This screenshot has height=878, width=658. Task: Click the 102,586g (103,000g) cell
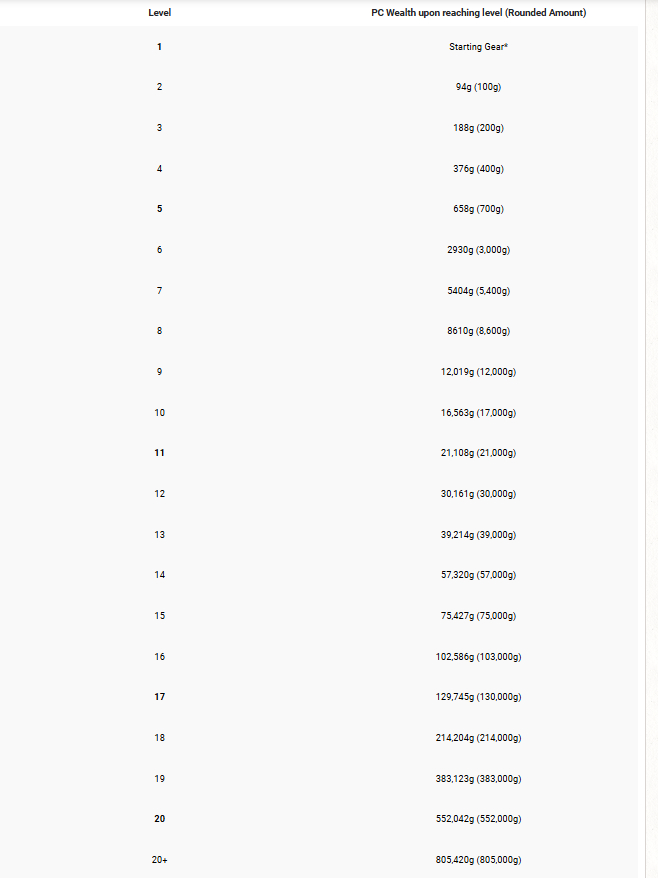pyautogui.click(x=478, y=657)
